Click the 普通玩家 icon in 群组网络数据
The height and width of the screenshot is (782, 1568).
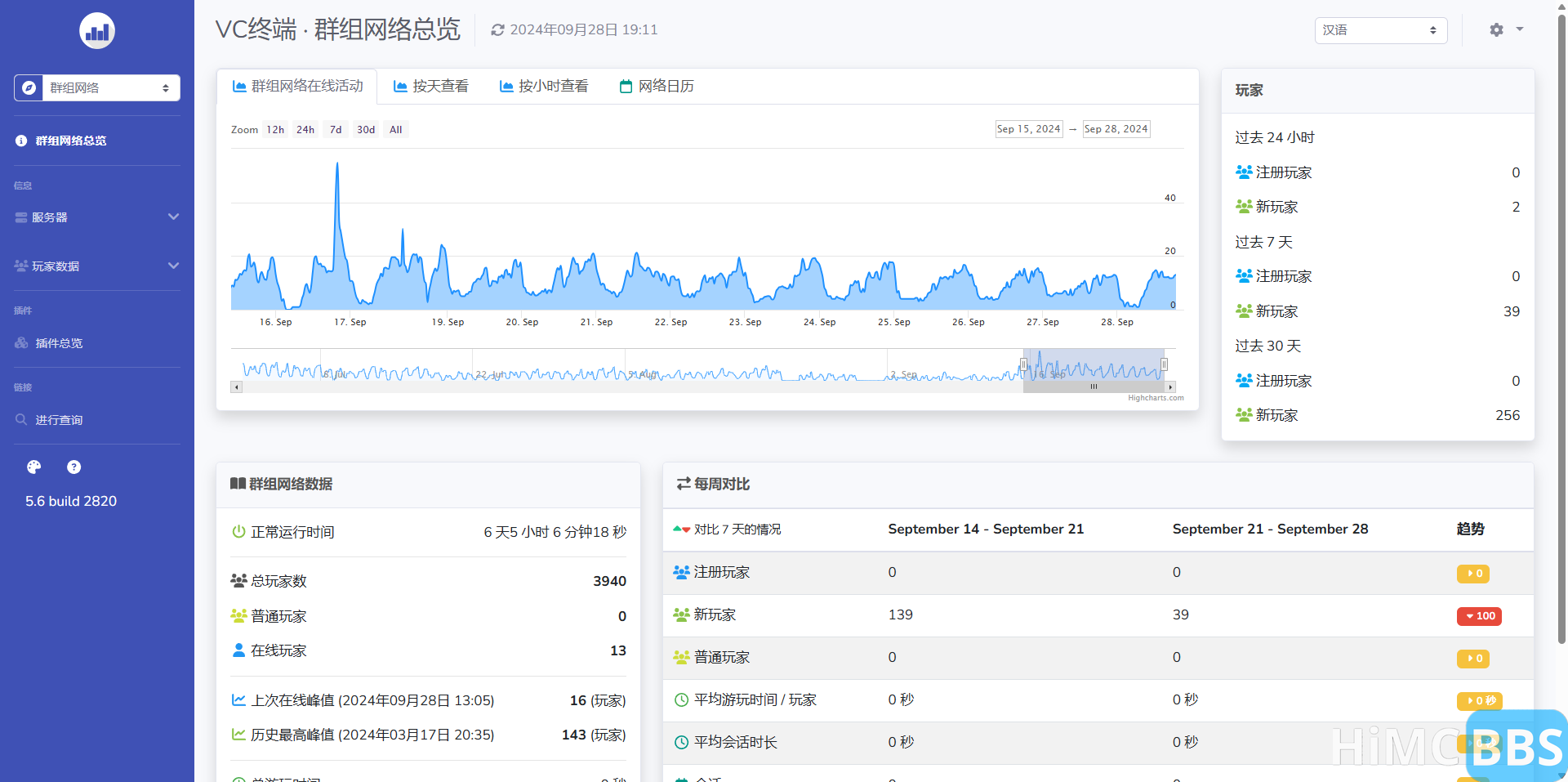pos(238,615)
